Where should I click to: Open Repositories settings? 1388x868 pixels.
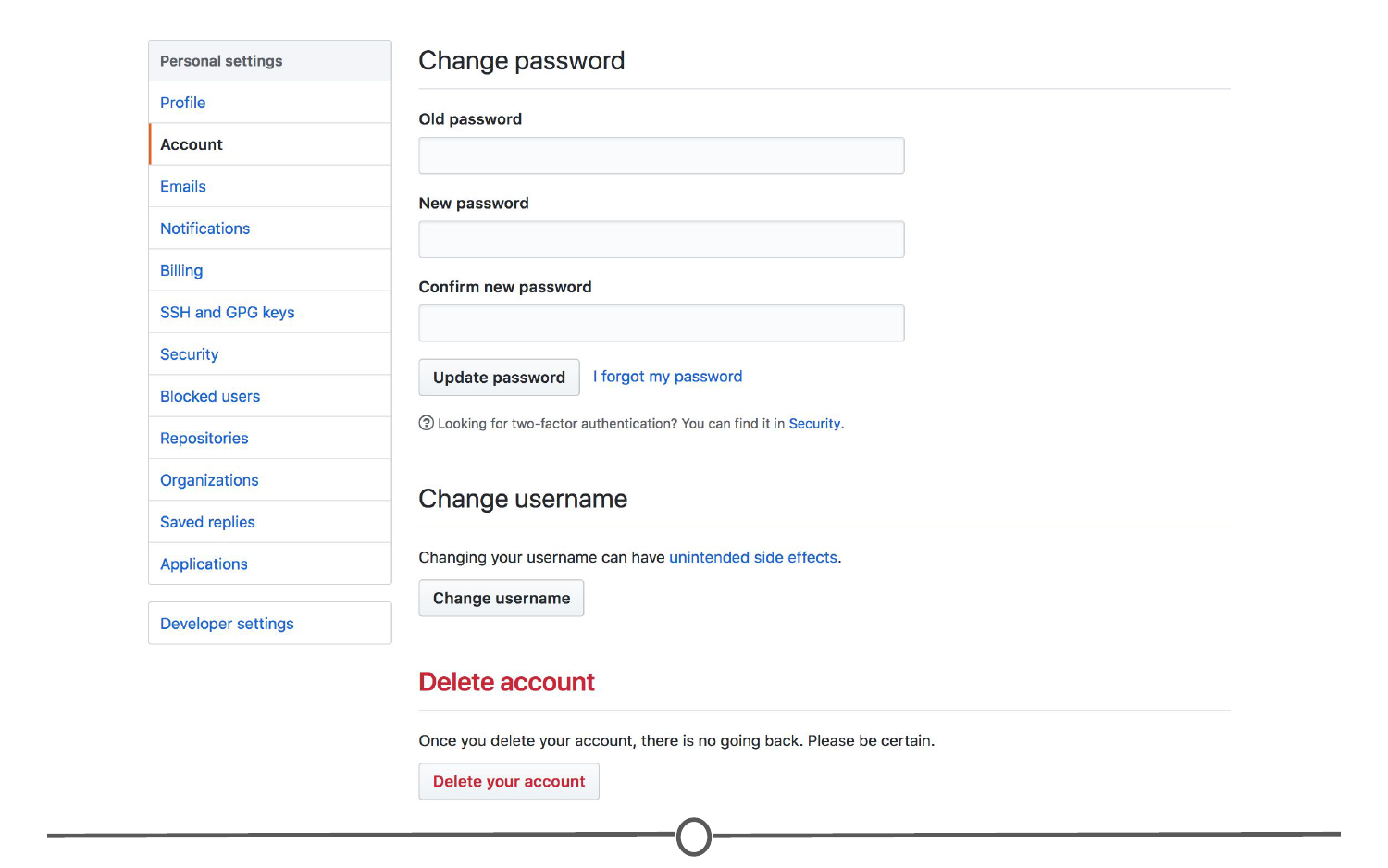(x=204, y=439)
